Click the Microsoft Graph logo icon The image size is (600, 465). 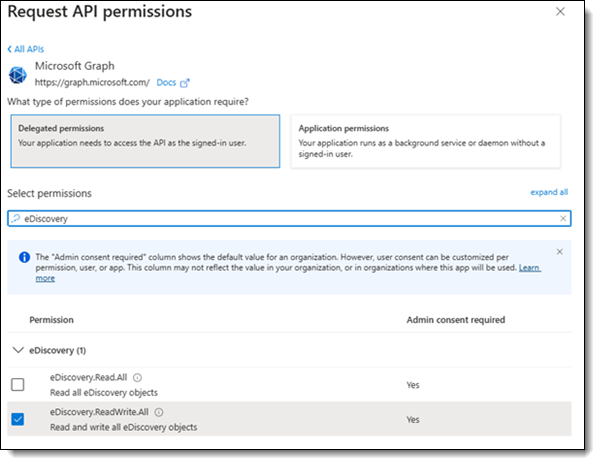(18, 75)
